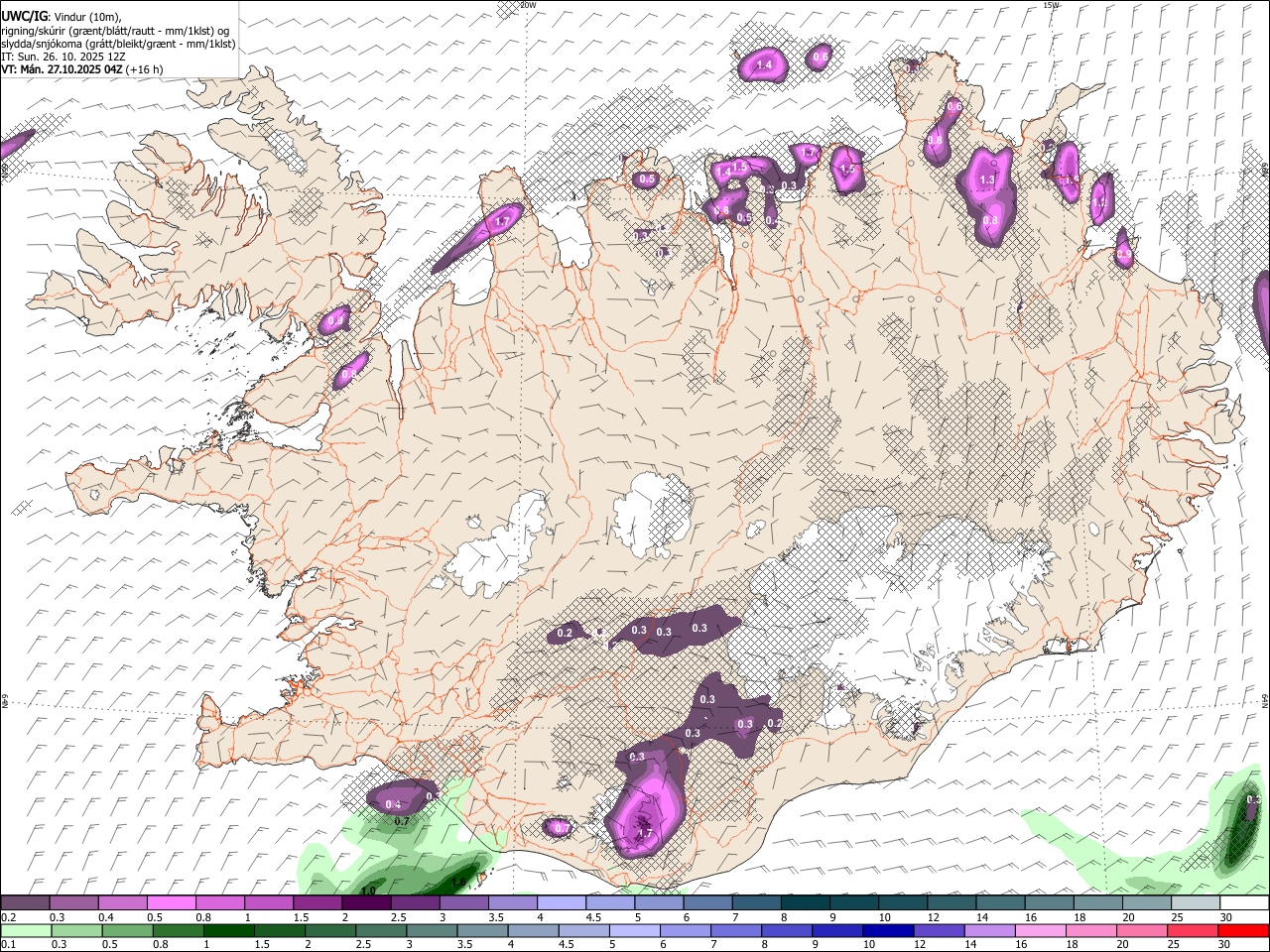Select the violet 12–14 swatch in bottom legend row

(x=940, y=930)
